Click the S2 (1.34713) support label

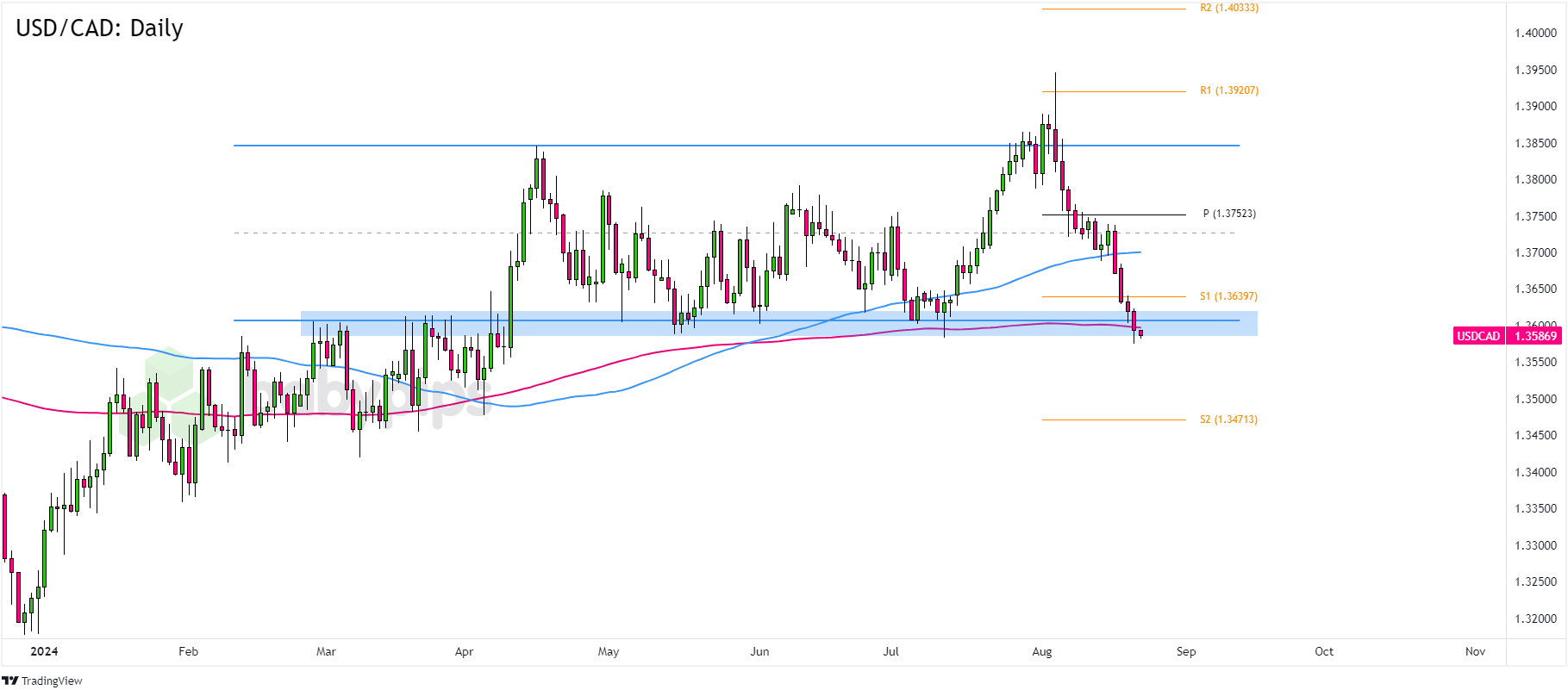[x=1228, y=420]
